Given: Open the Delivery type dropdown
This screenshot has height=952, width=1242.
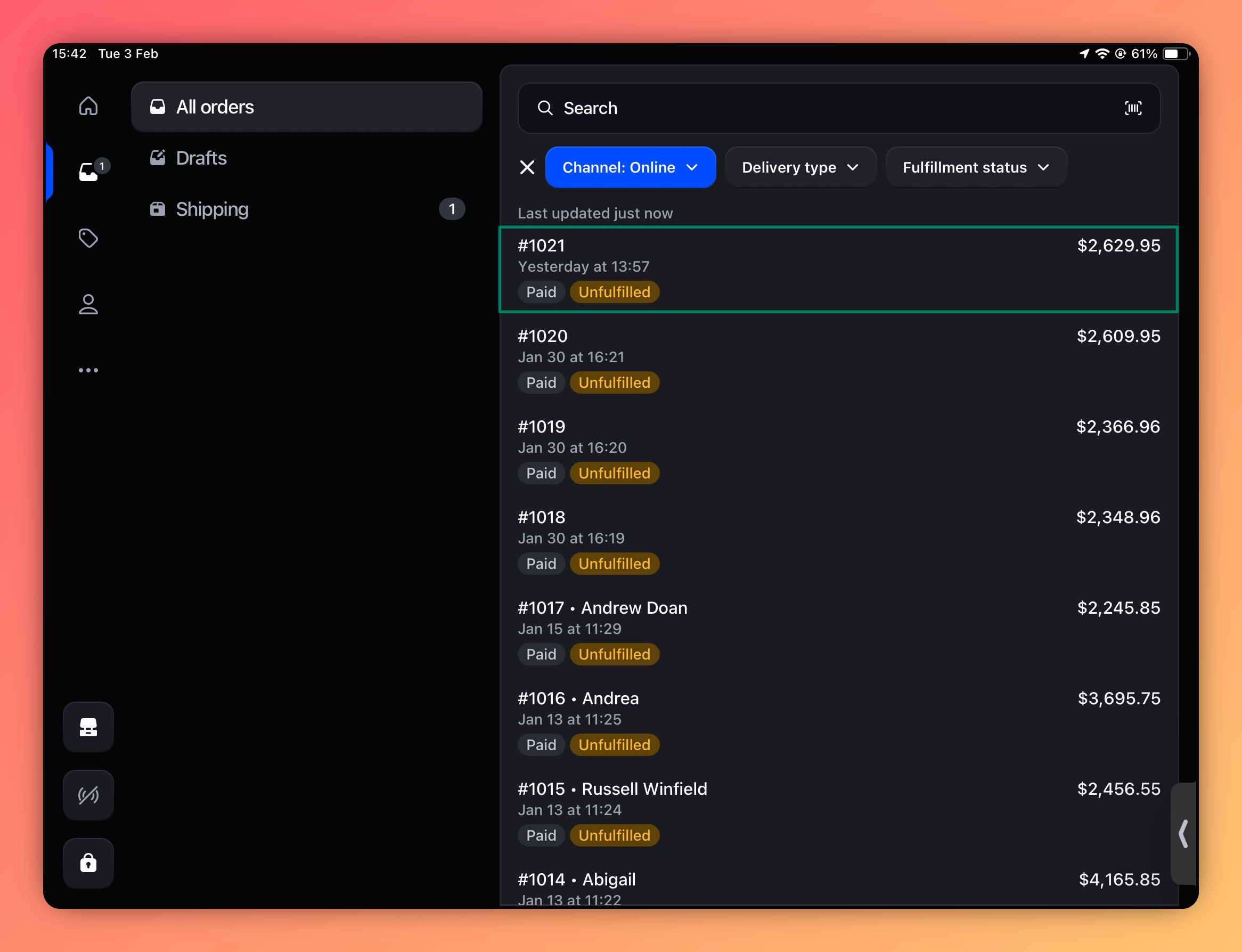Looking at the screenshot, I should tap(799, 167).
